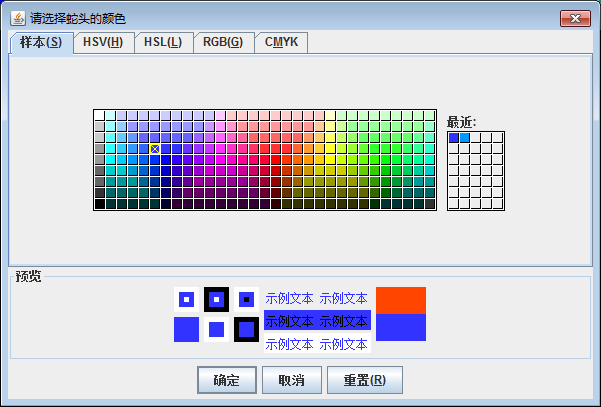Click the highlighted 示例文本 row on blue background

(x=317, y=320)
